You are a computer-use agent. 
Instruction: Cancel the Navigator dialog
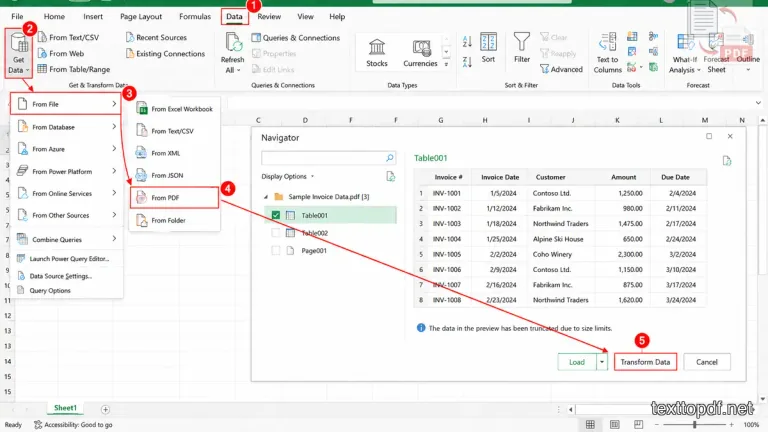707,362
